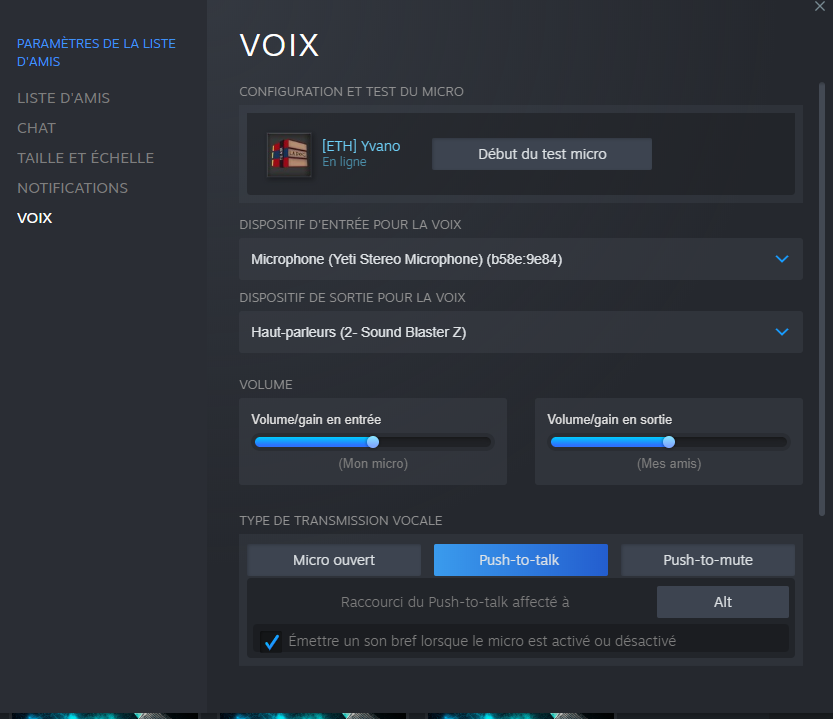Expand the voice input device chevron
833x719 pixels.
(781, 259)
